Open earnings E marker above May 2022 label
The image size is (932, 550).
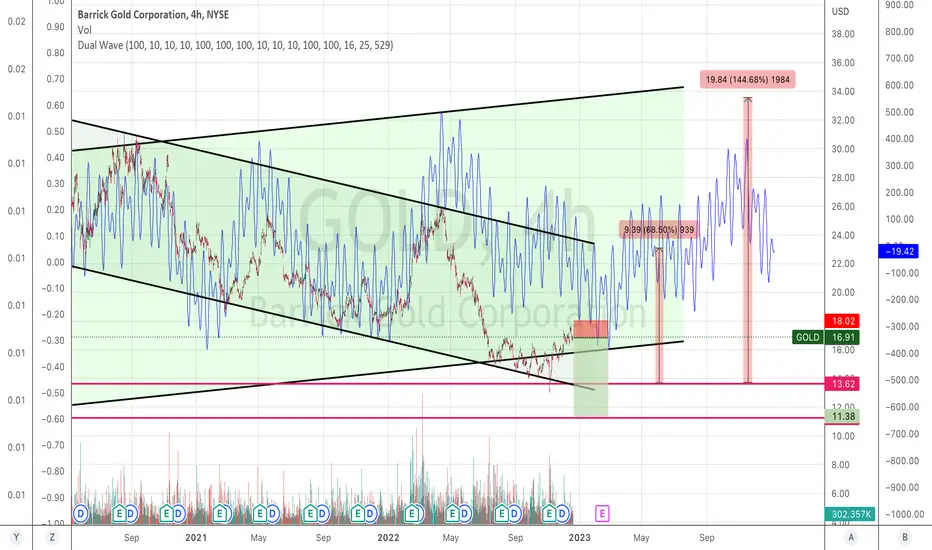point(452,513)
